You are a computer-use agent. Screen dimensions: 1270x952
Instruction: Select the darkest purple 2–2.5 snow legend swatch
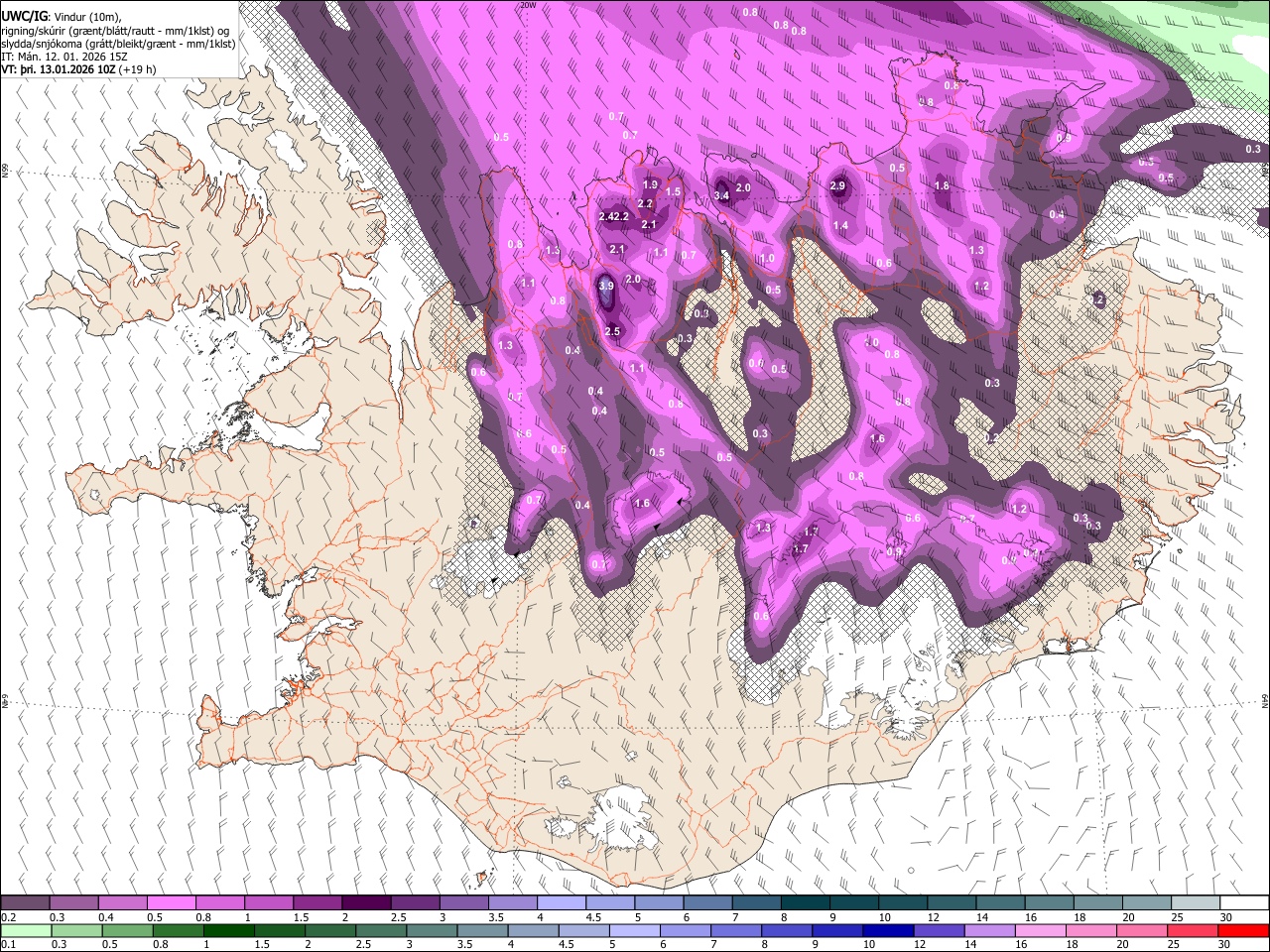365,903
